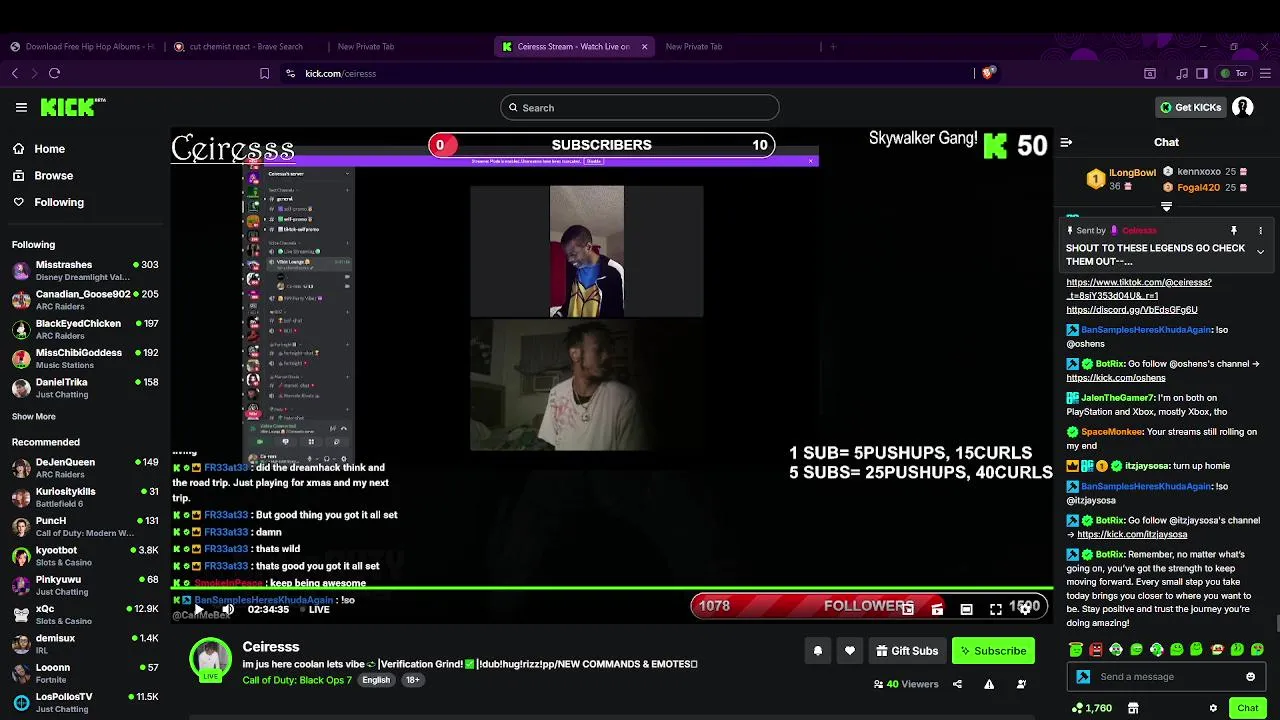Image resolution: width=1280 pixels, height=720 pixels.
Task: Toggle the pin on the pinned message
Action: click(1234, 231)
